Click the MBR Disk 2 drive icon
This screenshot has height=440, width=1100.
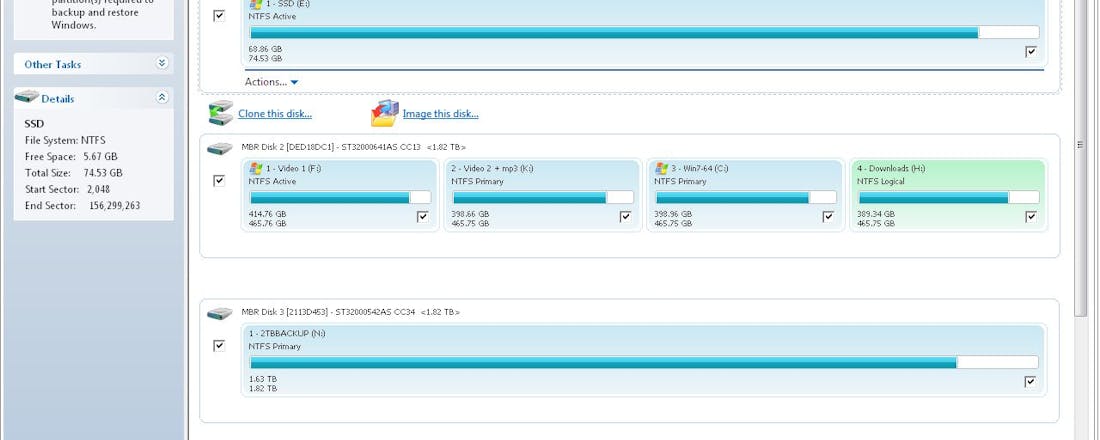219,148
